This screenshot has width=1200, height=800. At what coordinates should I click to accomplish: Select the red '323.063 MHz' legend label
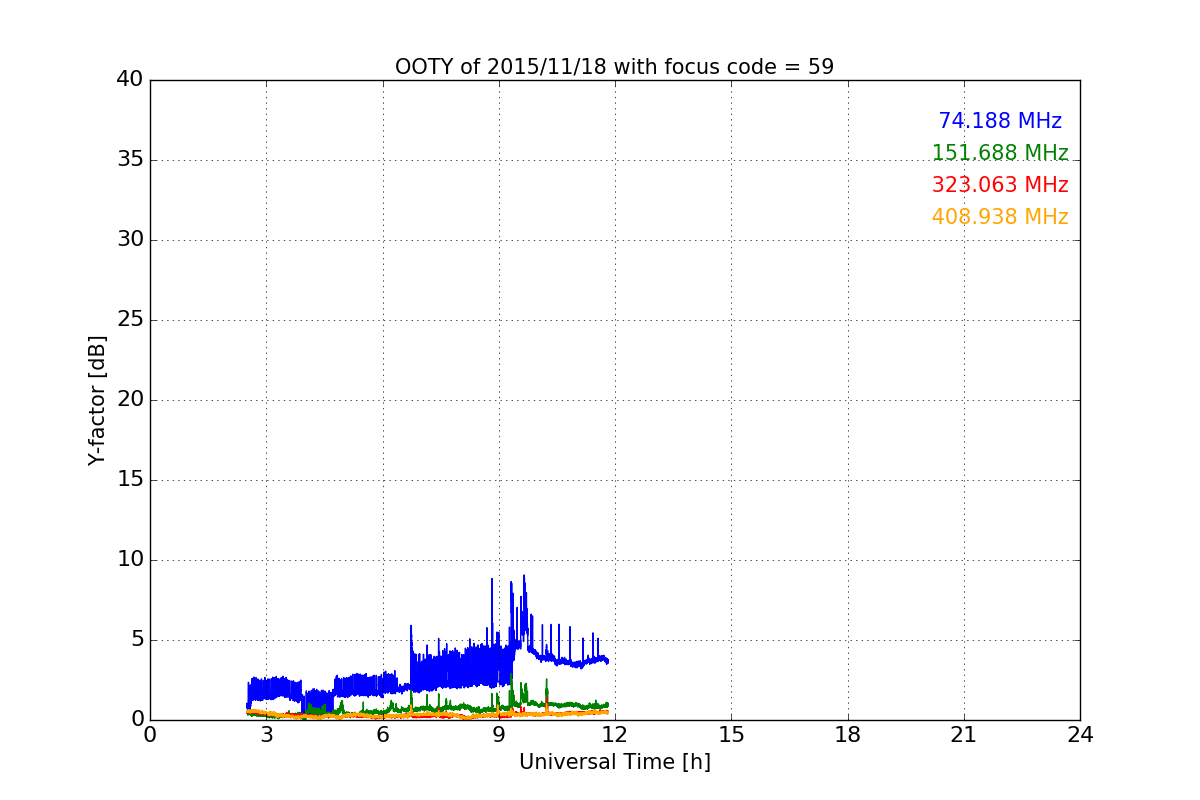click(x=1000, y=185)
